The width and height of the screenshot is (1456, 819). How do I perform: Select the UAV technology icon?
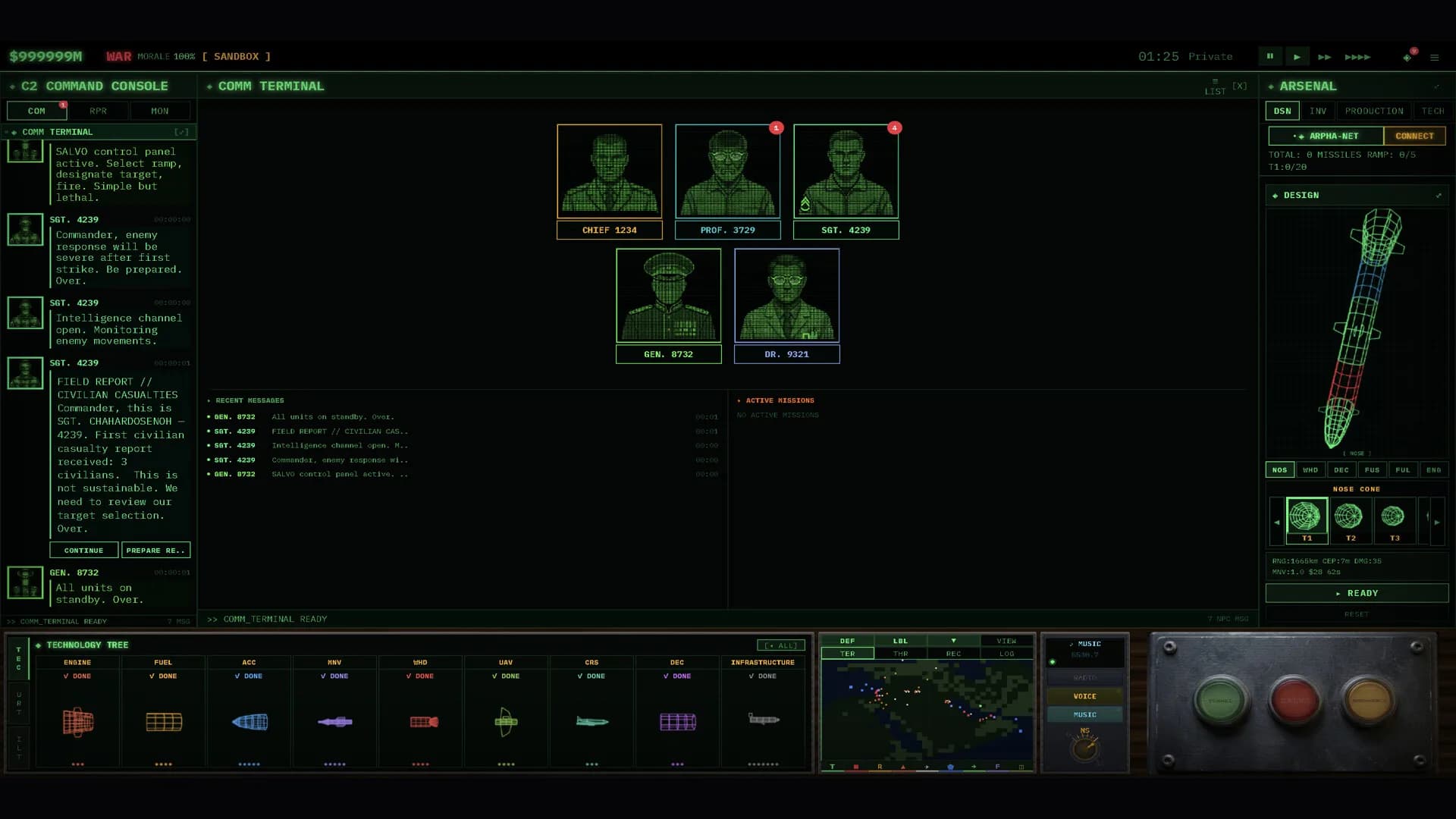tap(506, 721)
